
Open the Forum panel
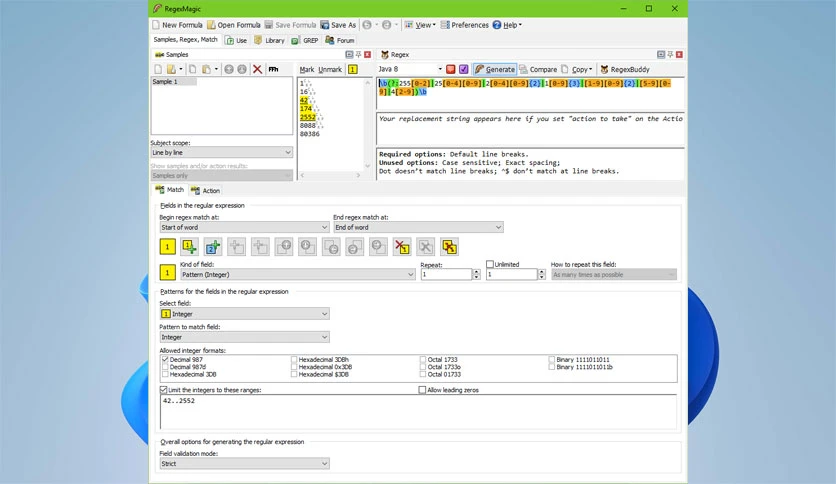click(340, 41)
